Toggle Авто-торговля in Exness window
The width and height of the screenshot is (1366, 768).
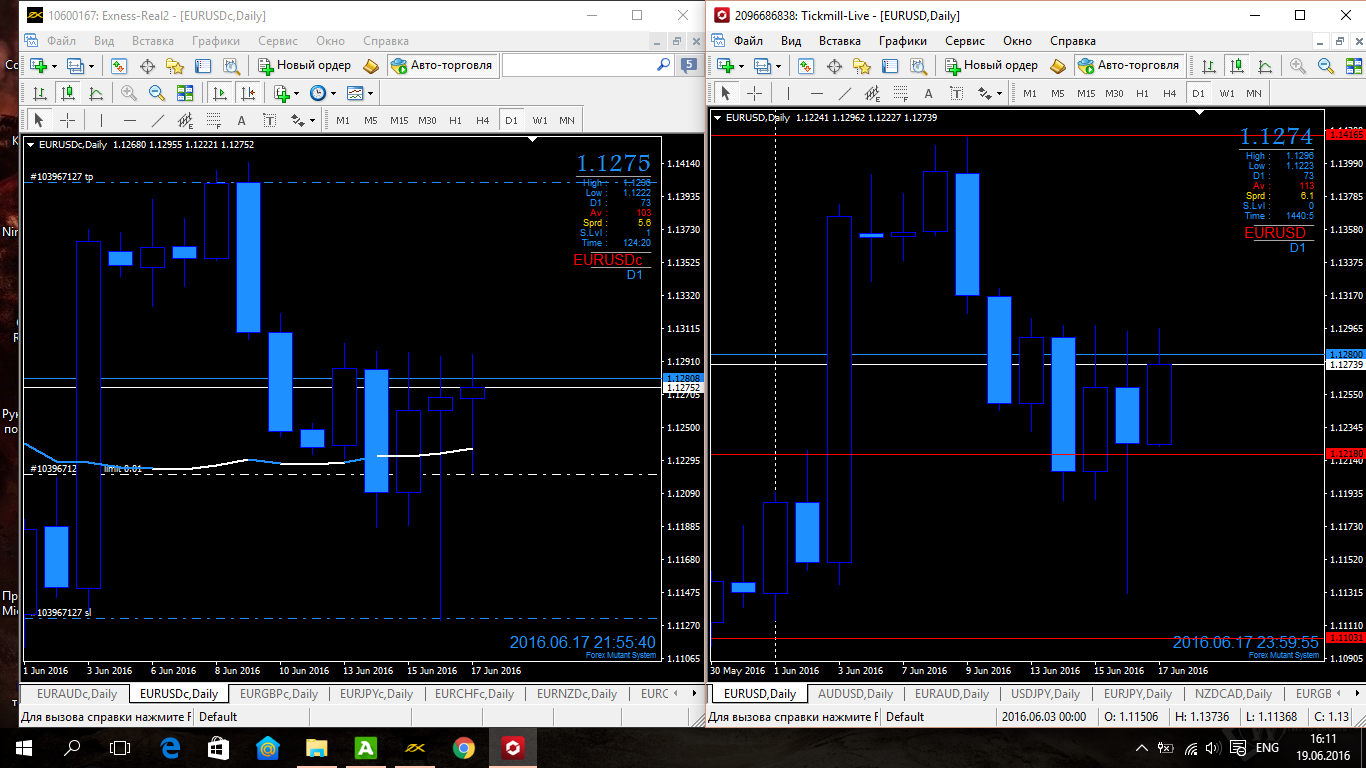tap(442, 65)
